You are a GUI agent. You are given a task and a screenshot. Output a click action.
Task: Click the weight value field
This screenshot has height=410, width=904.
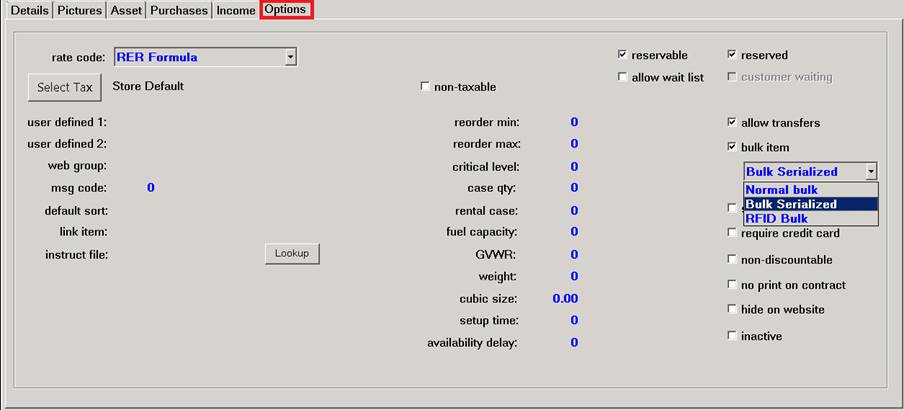pos(574,276)
